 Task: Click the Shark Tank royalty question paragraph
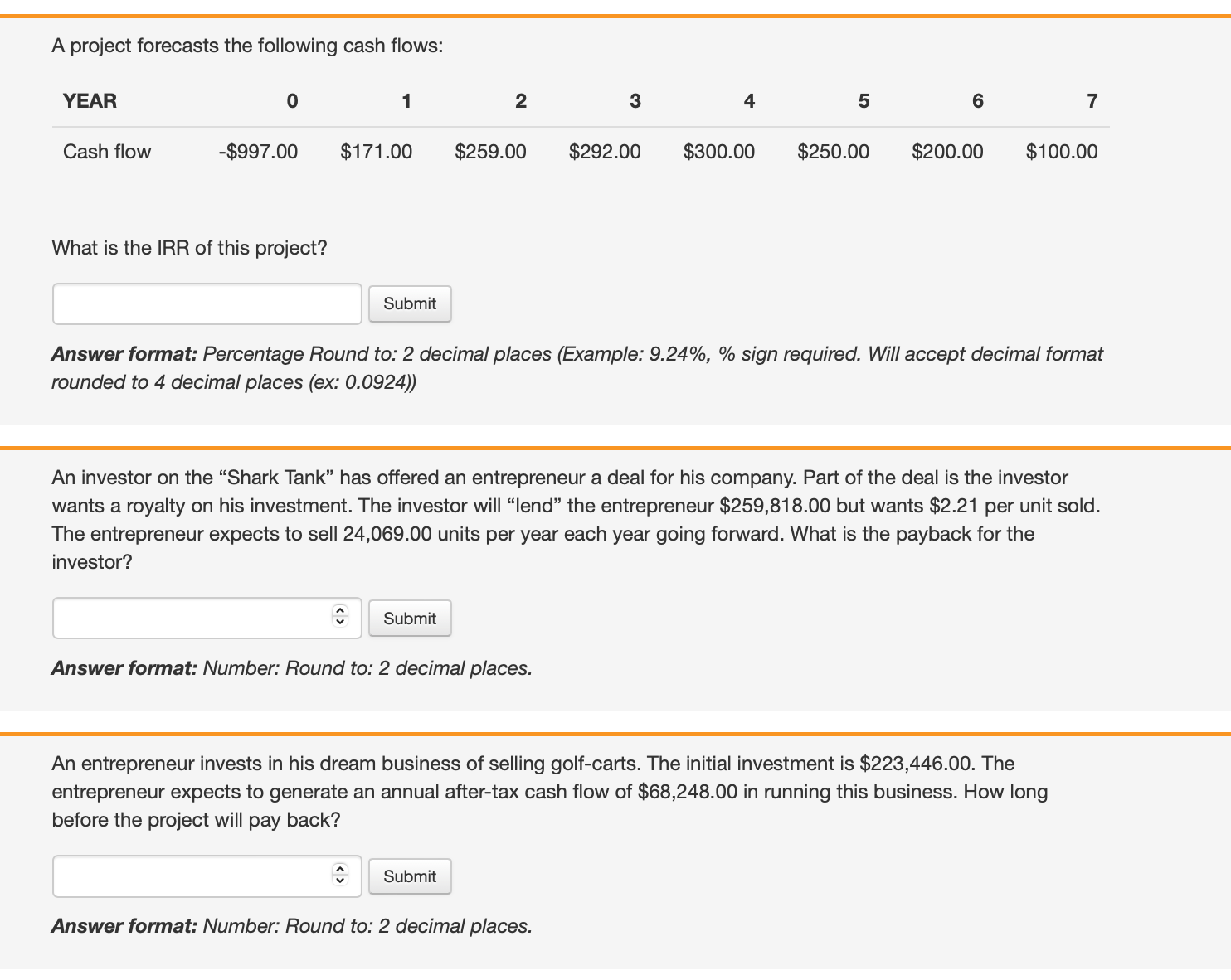coord(577,520)
